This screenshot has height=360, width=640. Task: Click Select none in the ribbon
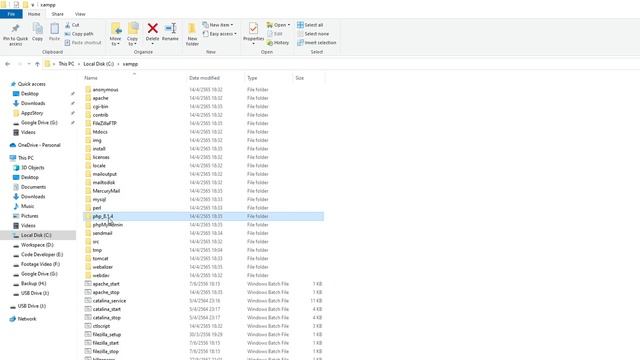pos(313,34)
